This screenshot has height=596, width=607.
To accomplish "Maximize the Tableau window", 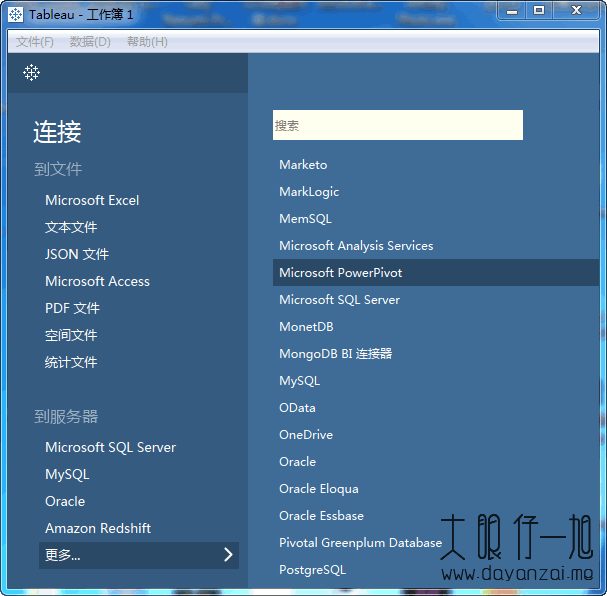I will click(x=539, y=11).
